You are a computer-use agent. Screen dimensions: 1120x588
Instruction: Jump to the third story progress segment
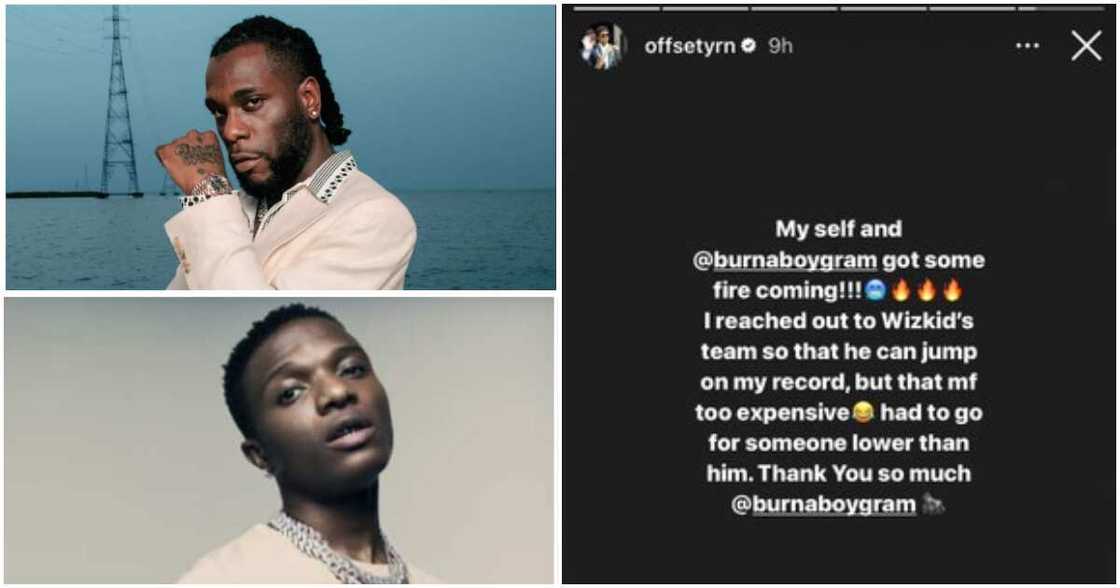(794, 9)
